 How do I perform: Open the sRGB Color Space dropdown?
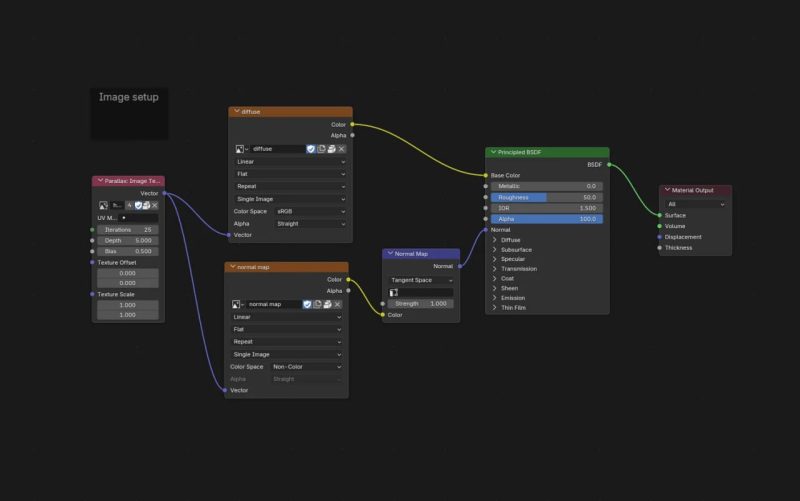pos(309,211)
